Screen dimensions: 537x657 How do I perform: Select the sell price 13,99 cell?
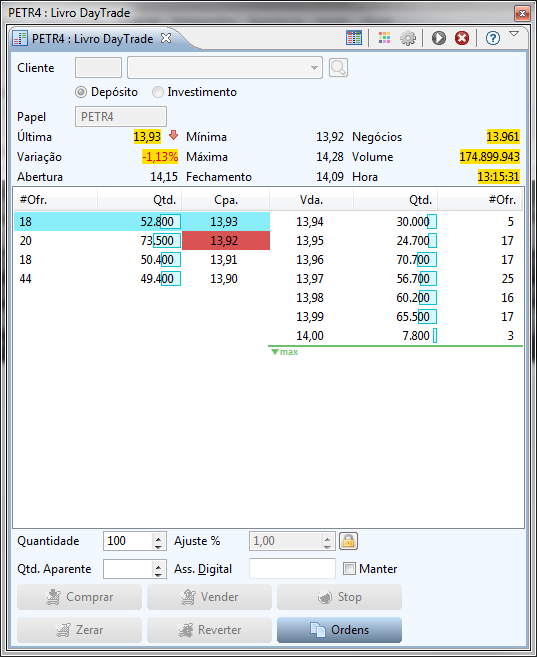point(311,316)
